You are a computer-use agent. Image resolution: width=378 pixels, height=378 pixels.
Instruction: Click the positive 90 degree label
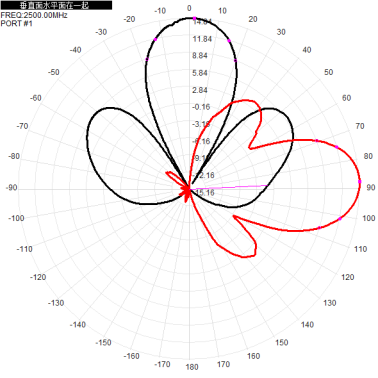pyautogui.click(x=371, y=187)
